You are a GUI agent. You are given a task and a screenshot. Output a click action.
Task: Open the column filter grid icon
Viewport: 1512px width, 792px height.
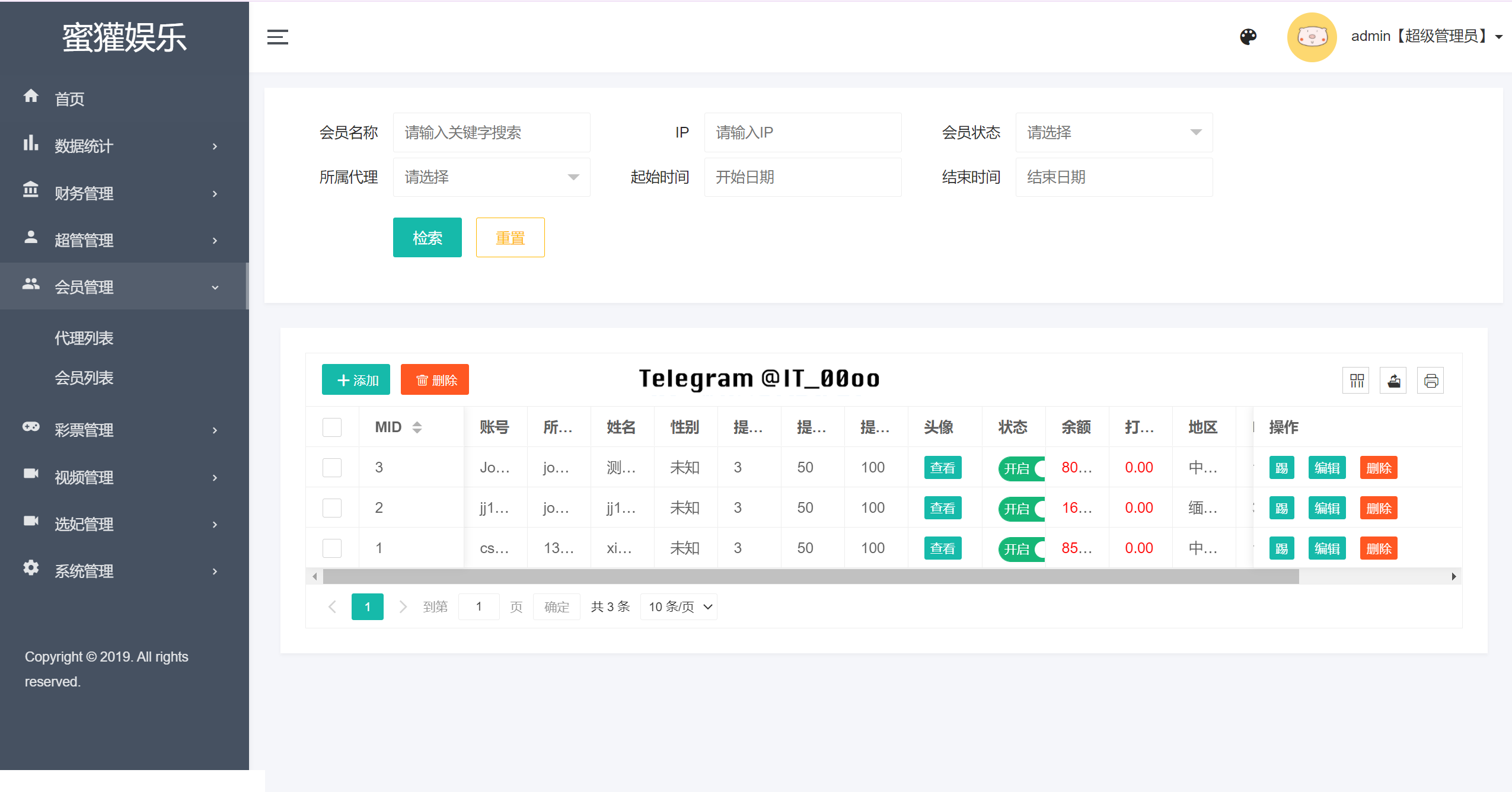1357,381
